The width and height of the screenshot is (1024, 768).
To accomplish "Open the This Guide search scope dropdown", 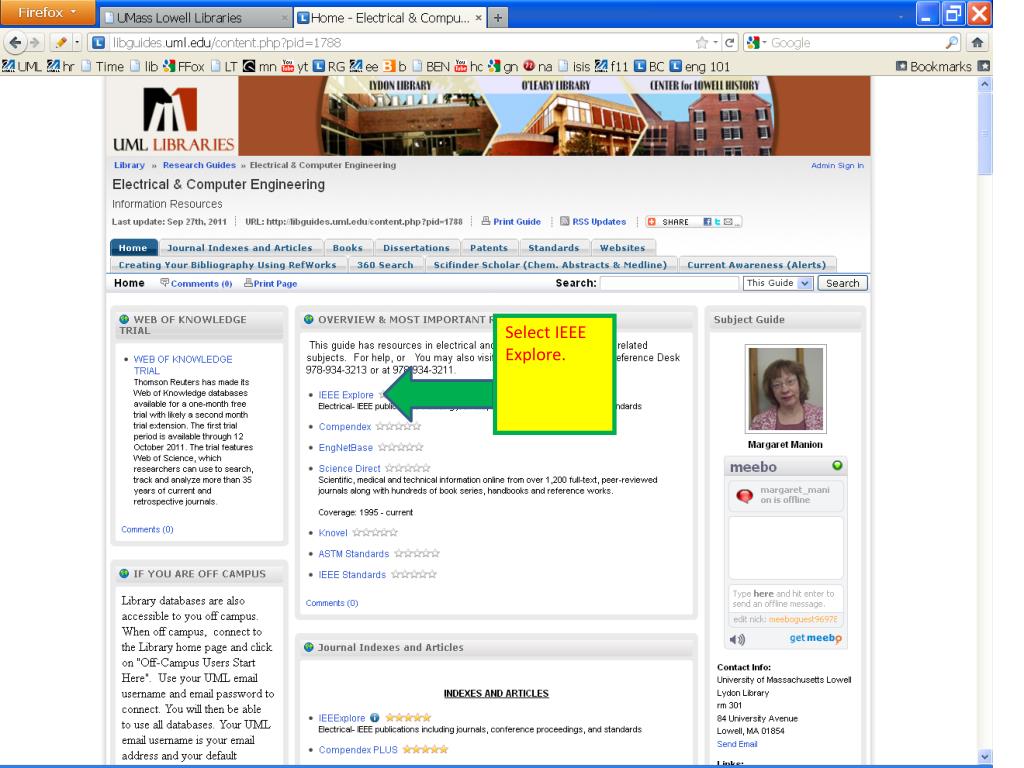I will (778, 283).
